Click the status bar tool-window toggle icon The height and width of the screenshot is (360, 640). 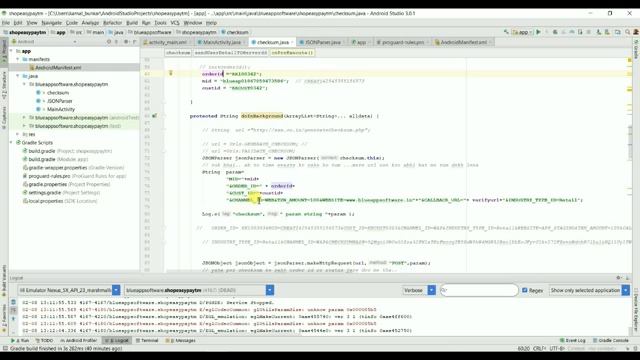[x=5, y=349]
